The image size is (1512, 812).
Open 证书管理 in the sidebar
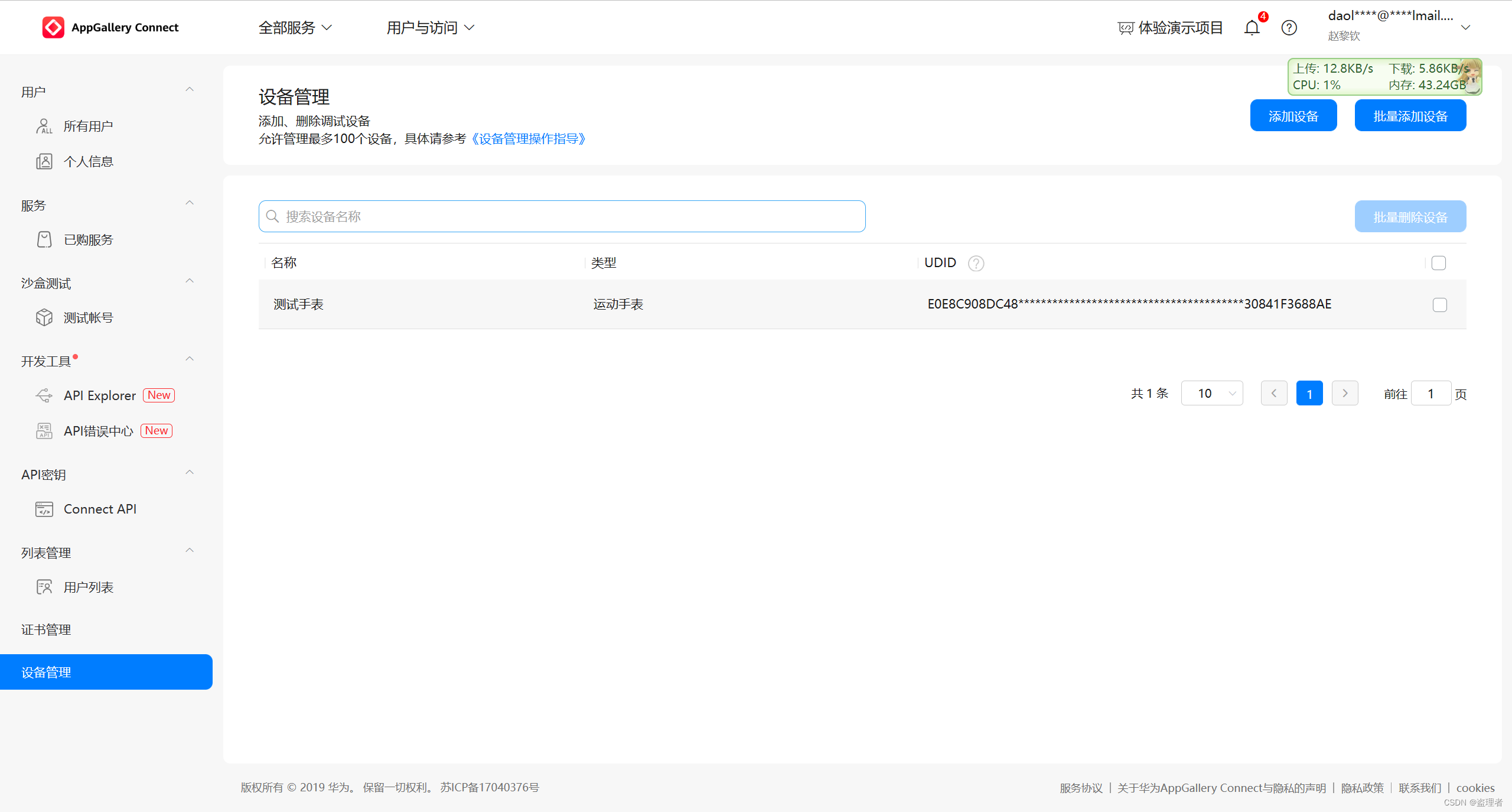[x=46, y=629]
